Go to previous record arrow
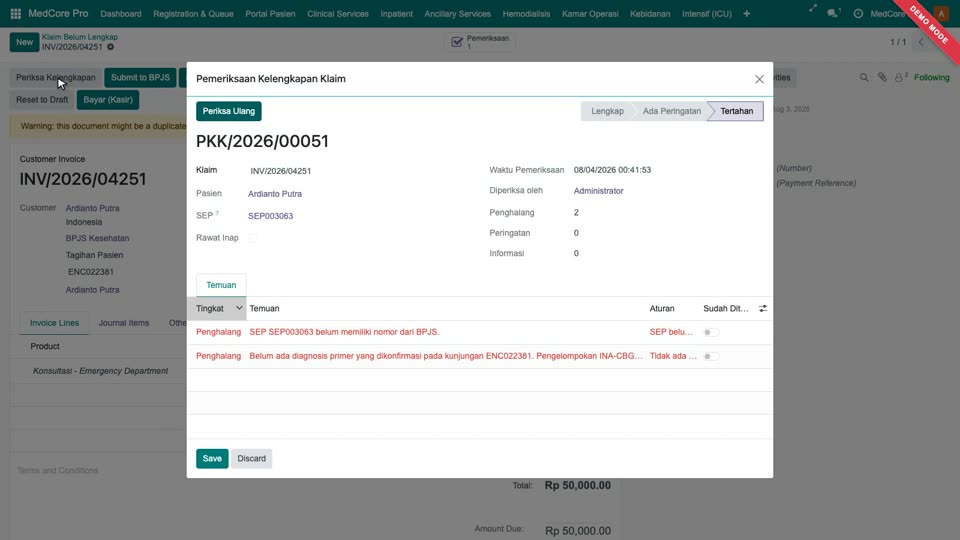Image resolution: width=960 pixels, height=540 pixels. [x=921, y=42]
